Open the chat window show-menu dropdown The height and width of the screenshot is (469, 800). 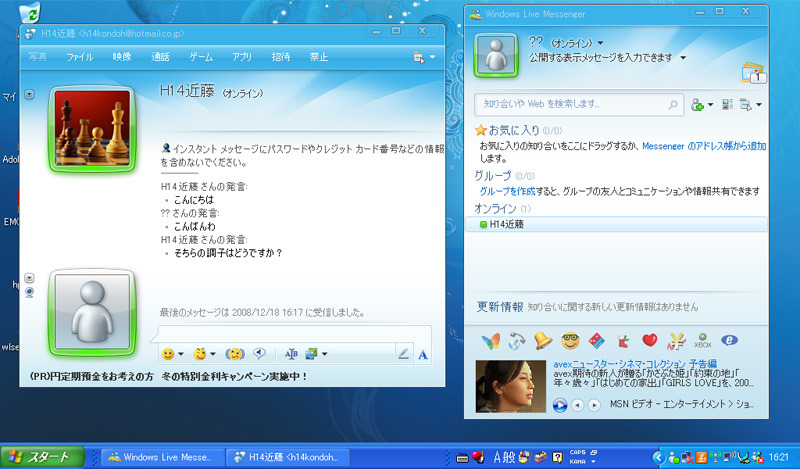click(432, 57)
